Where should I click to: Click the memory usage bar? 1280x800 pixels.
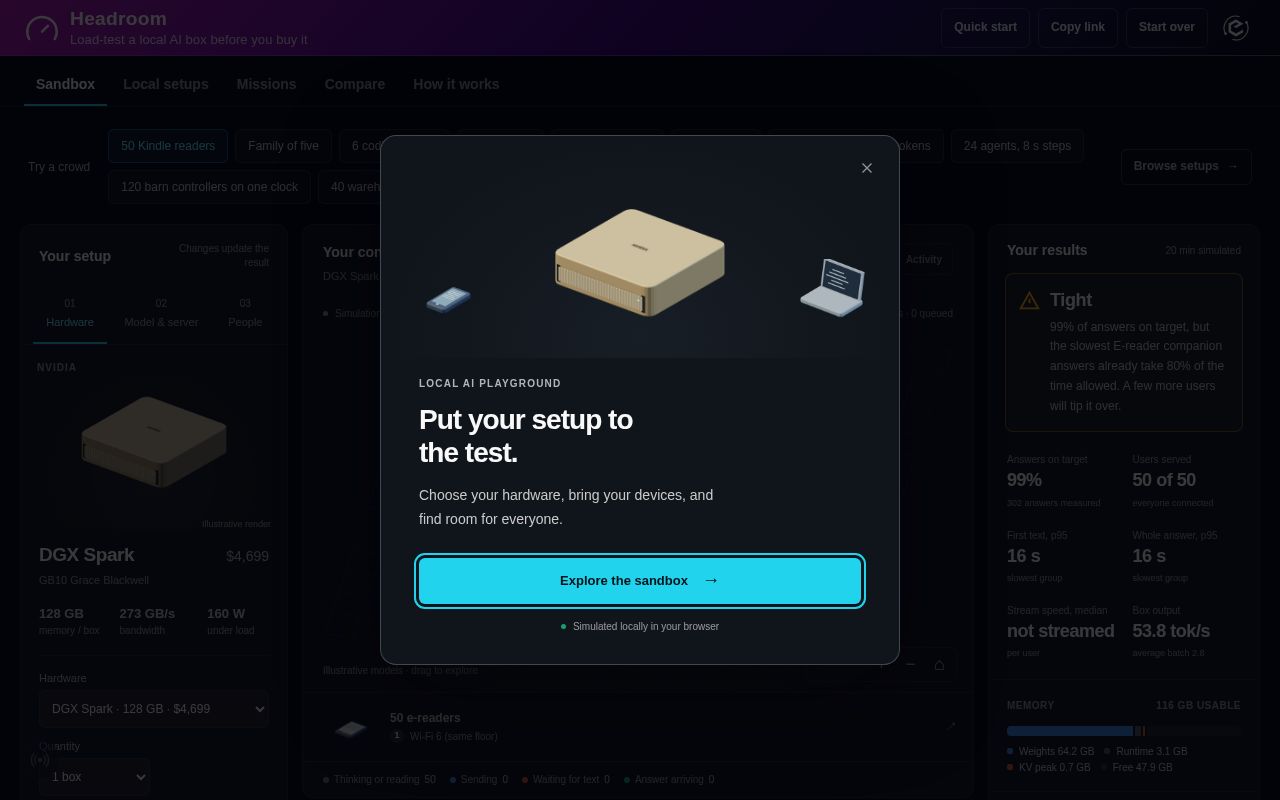point(1124,731)
